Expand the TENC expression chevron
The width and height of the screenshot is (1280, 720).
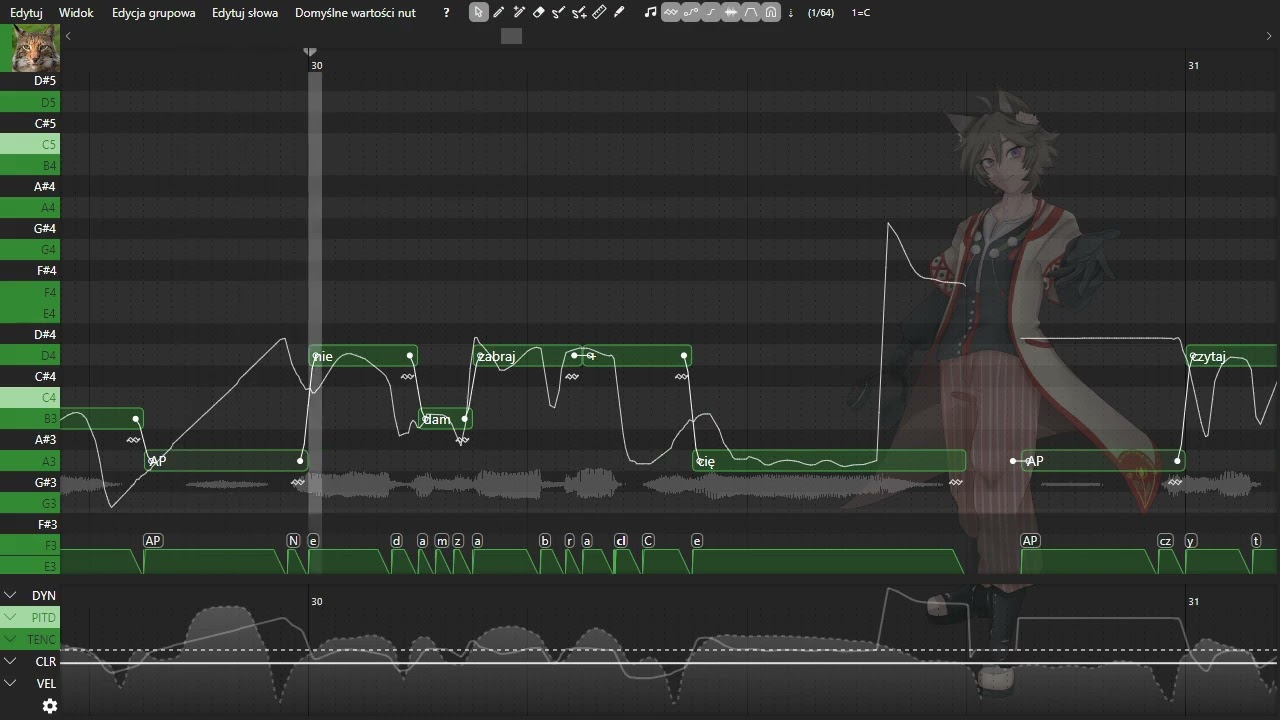[x=10, y=639]
